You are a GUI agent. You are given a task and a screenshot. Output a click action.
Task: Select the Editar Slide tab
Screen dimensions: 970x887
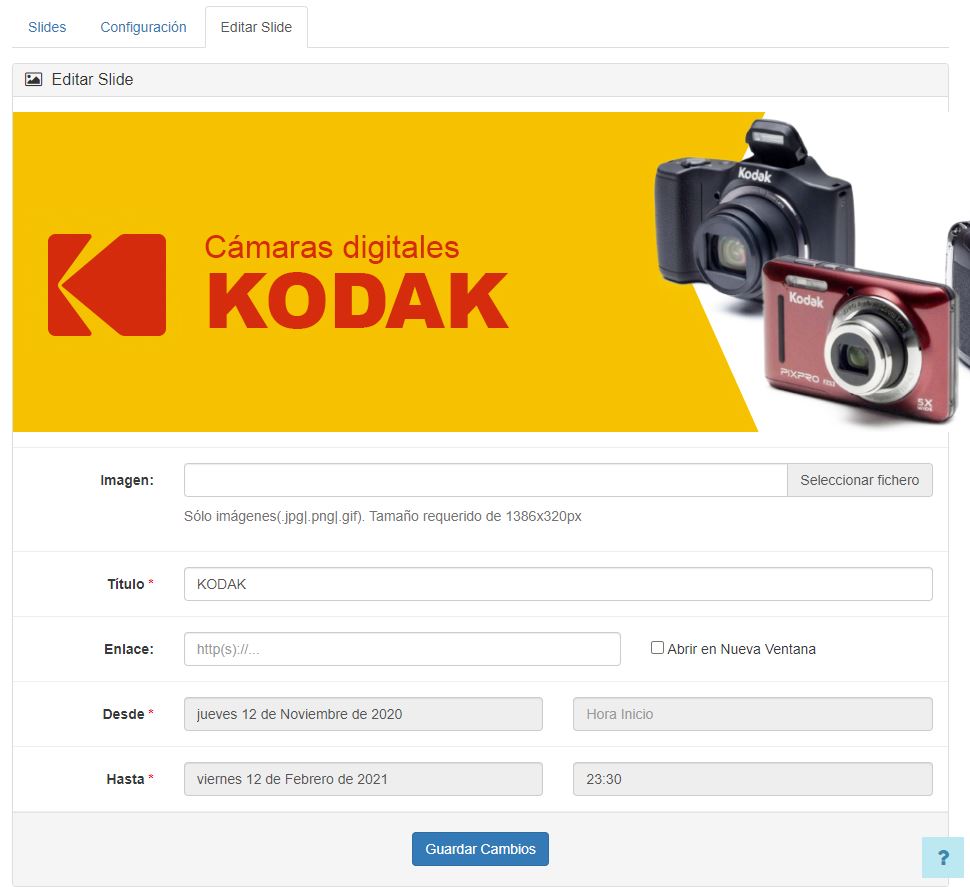[x=256, y=27]
